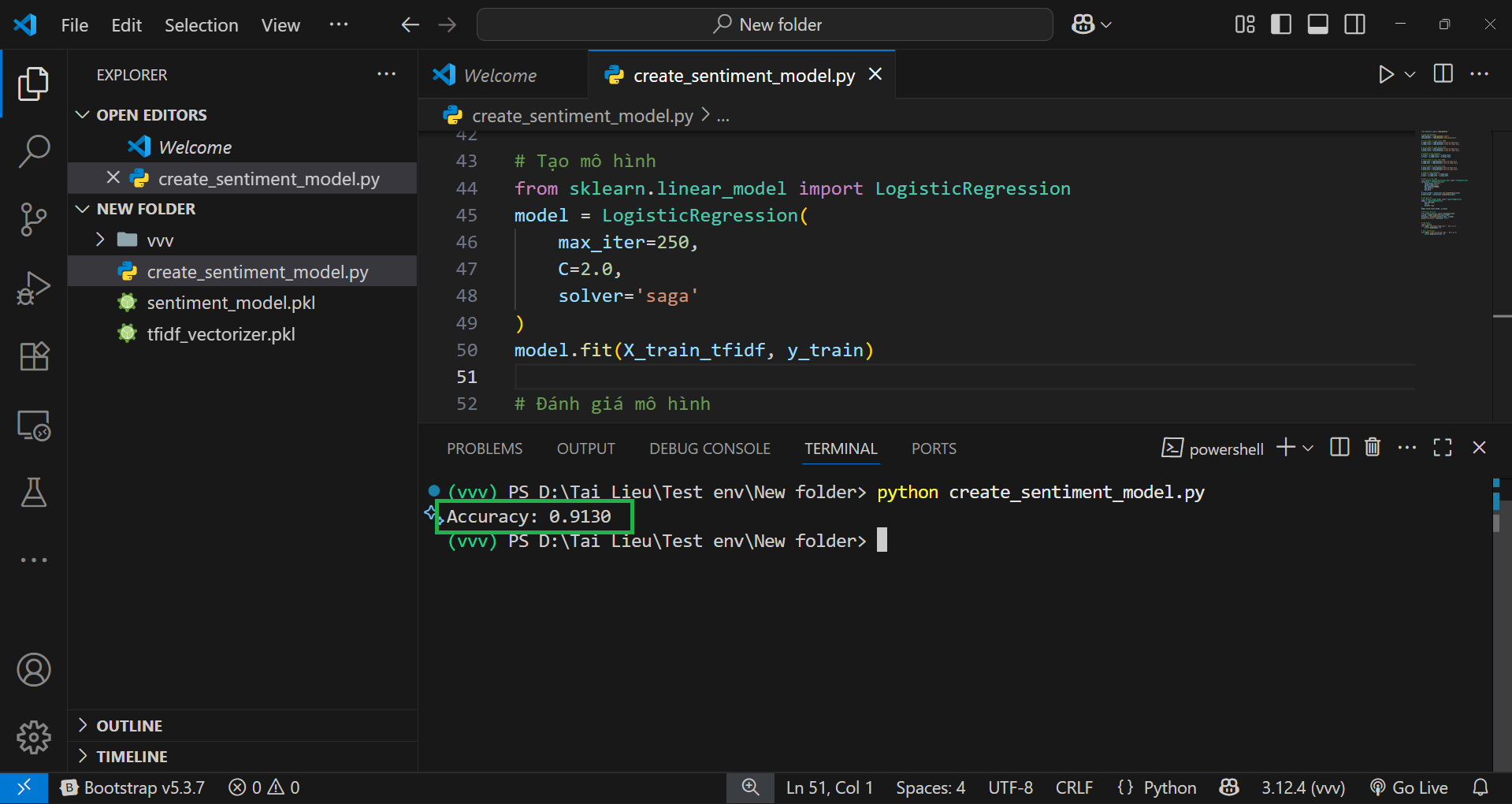The image size is (1512, 804).
Task: Toggle the primary side bar
Action: [1281, 24]
